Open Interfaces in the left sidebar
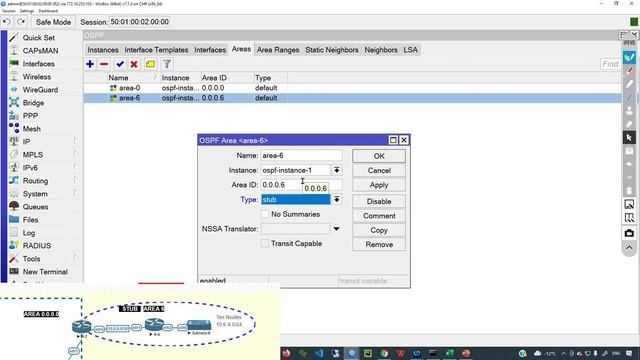The image size is (640, 360). (x=38, y=64)
